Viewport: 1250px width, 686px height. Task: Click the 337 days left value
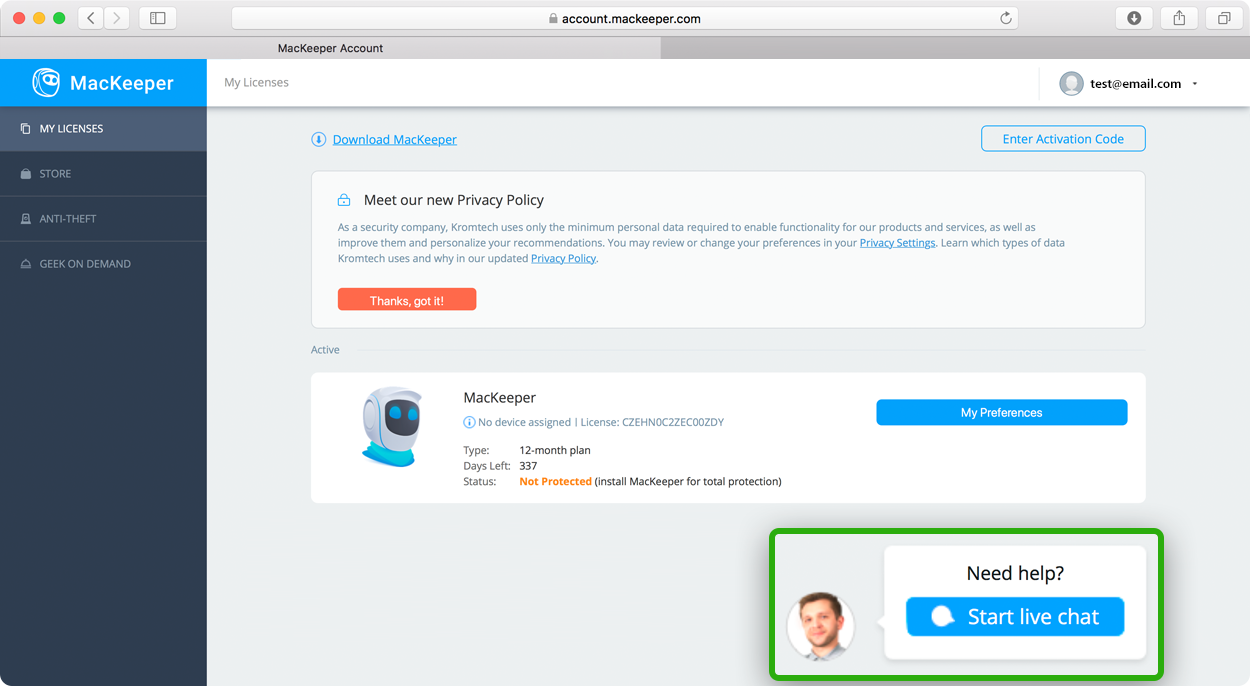528,466
